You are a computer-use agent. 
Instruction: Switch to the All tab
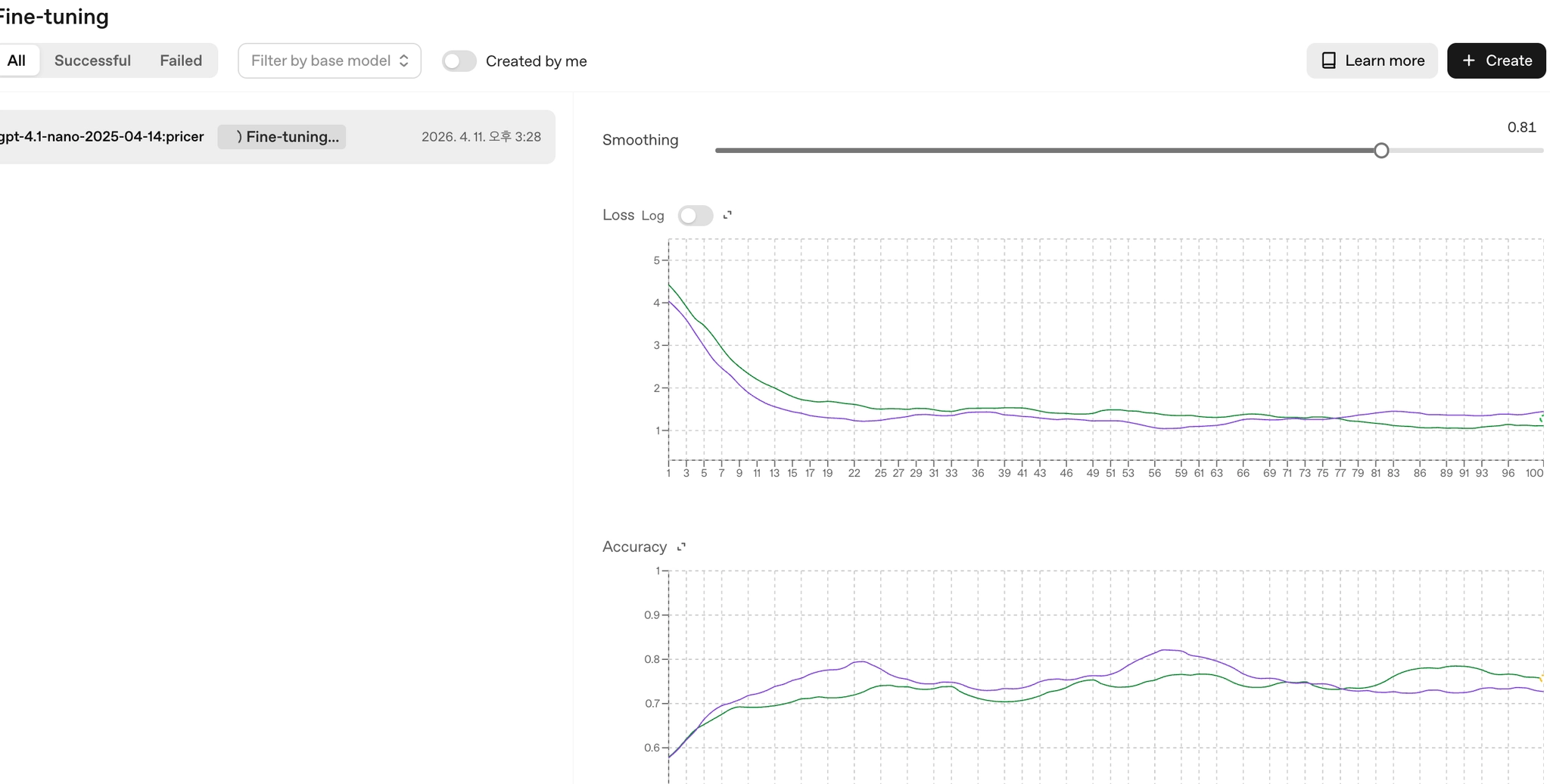tap(17, 61)
